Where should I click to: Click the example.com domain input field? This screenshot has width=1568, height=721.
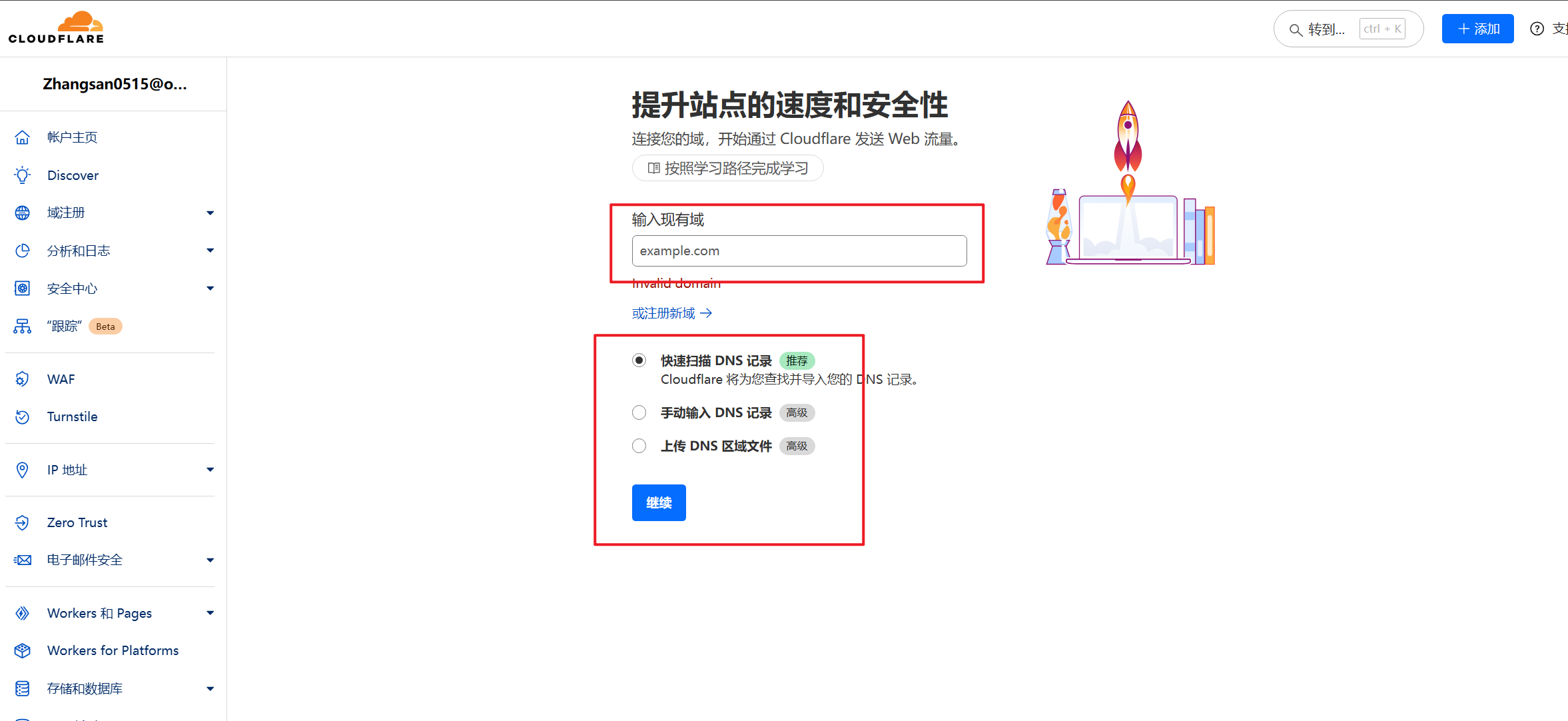click(x=799, y=251)
